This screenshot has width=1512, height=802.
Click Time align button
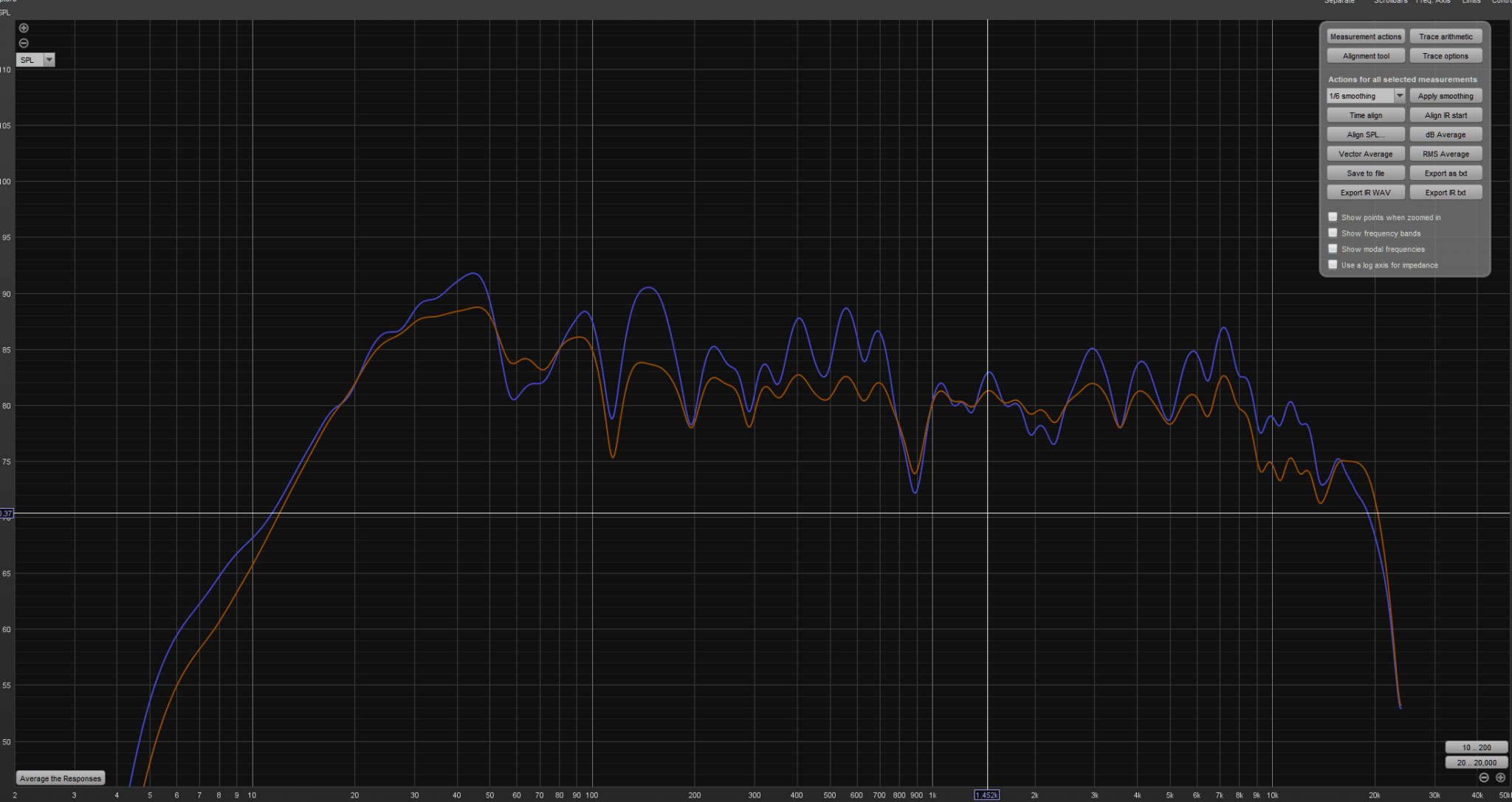pyautogui.click(x=1365, y=115)
